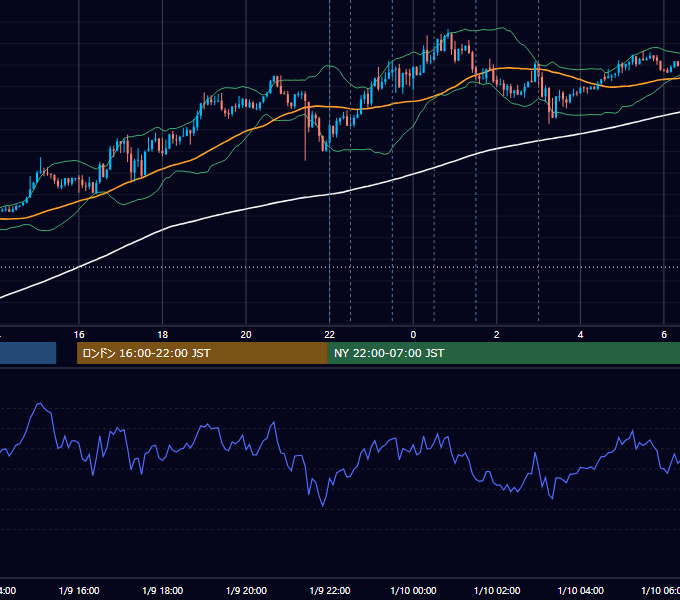This screenshot has height=600, width=680.
Task: Click the 2 hour label on the upper time axis
Action: click(x=497, y=335)
